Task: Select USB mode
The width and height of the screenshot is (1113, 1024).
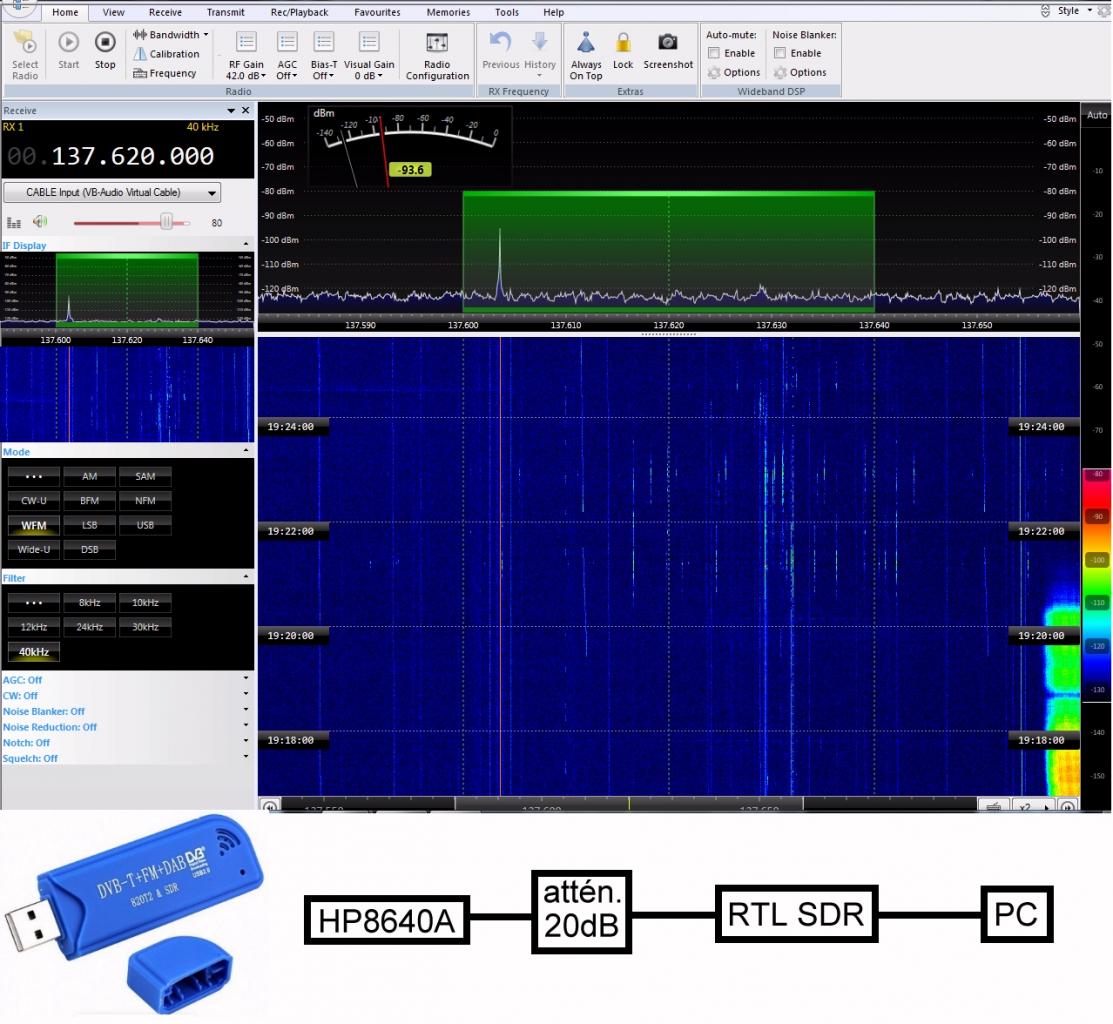Action: (145, 525)
